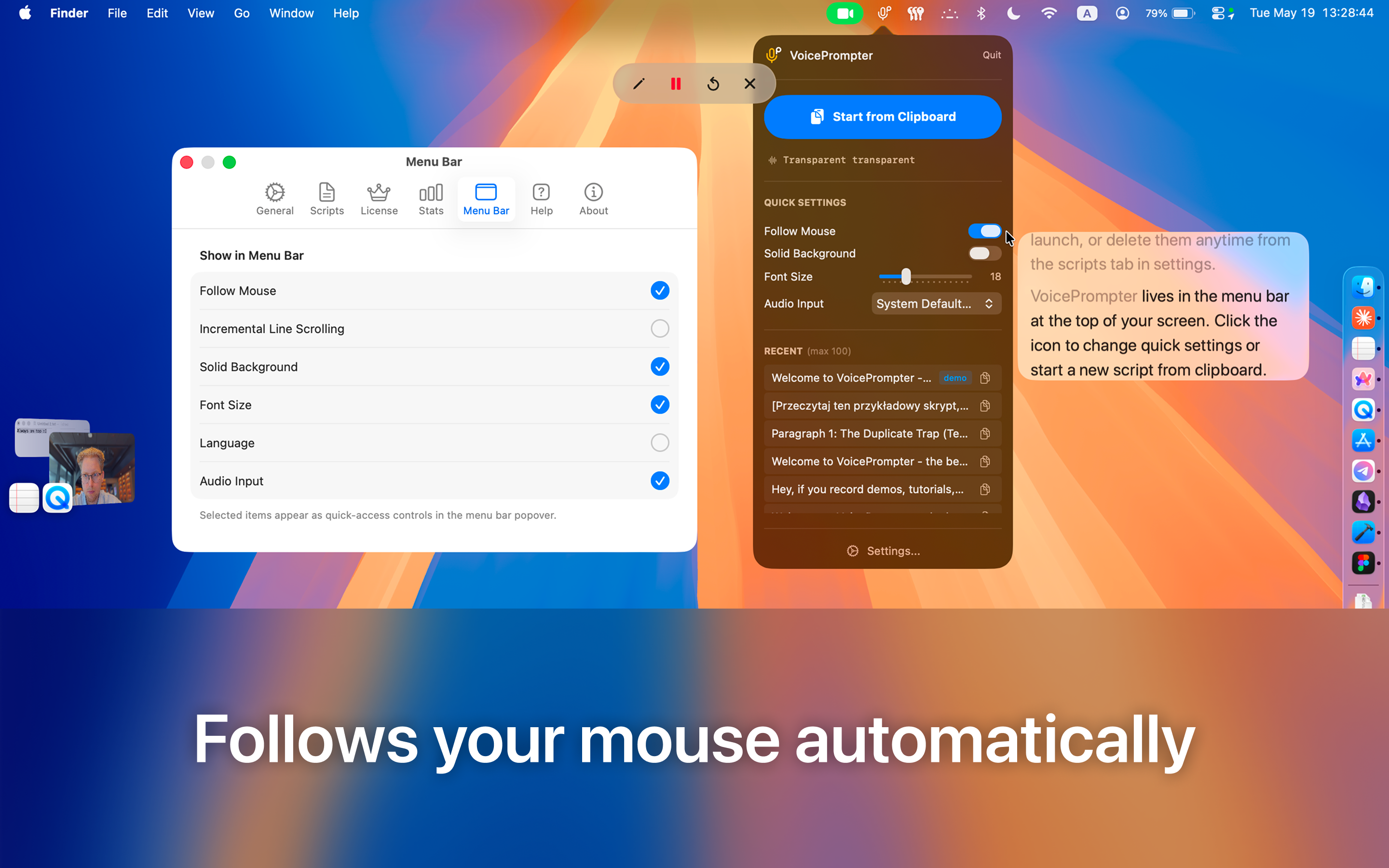Viewport: 1389px width, 868px height.
Task: Open the Apple menu
Action: click(x=25, y=13)
